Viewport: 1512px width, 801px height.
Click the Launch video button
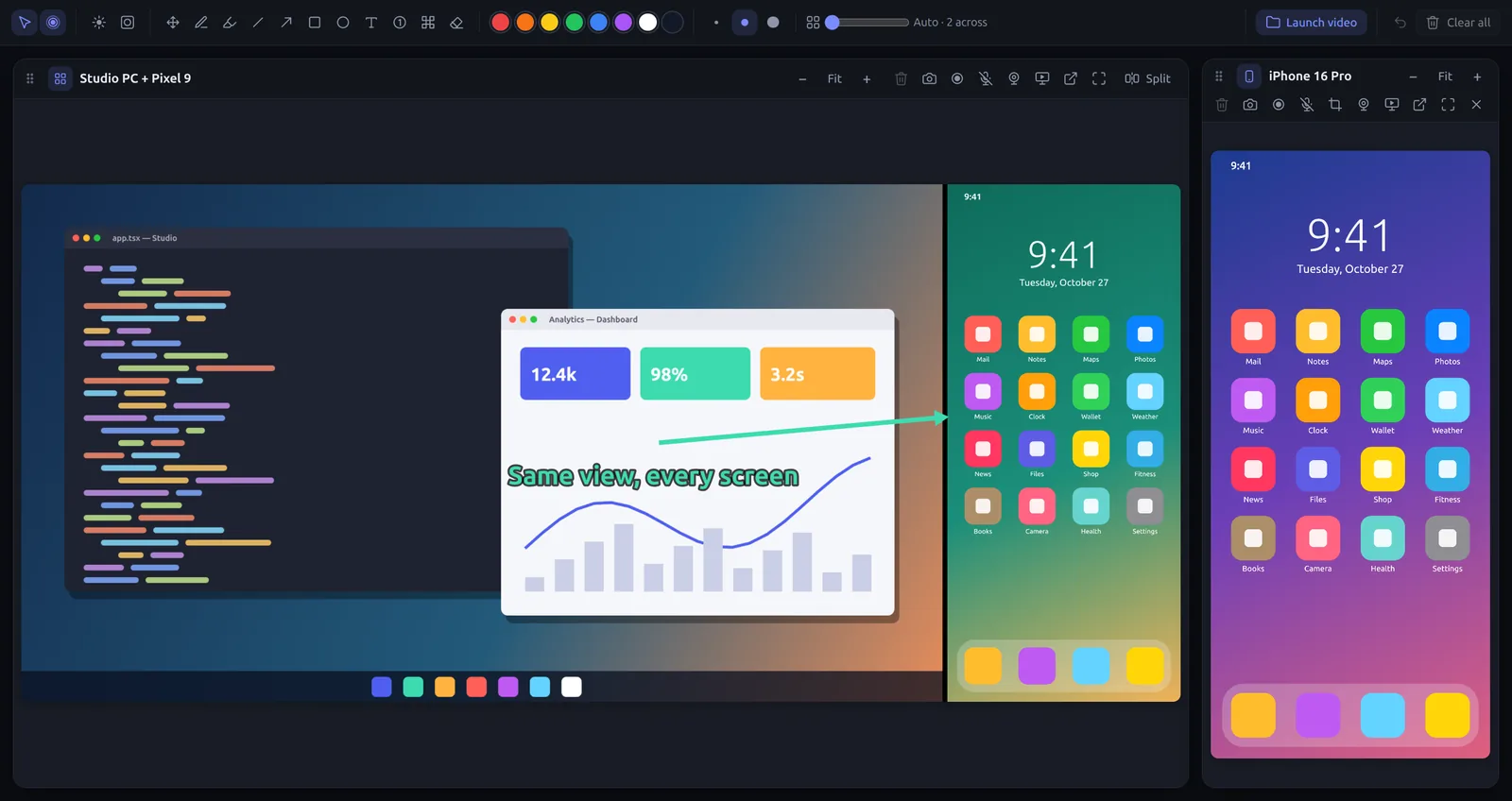click(1312, 23)
